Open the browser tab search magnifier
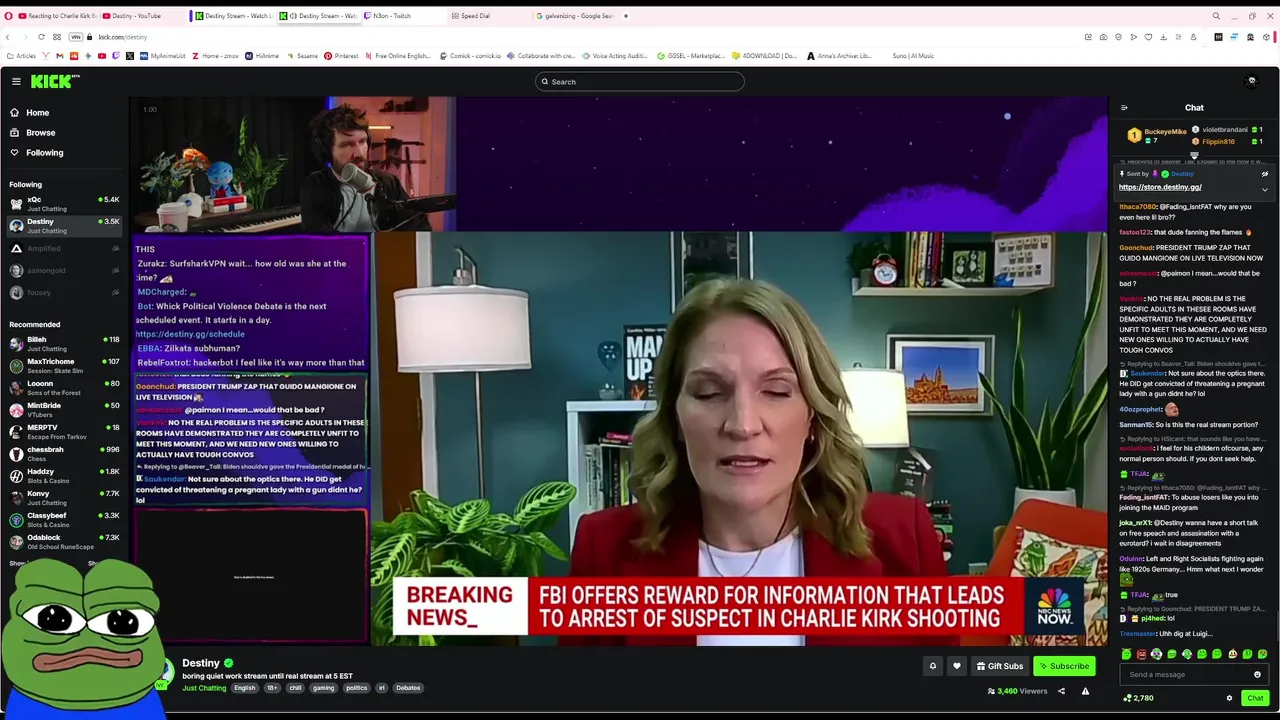The width and height of the screenshot is (1280, 720). (x=1216, y=16)
